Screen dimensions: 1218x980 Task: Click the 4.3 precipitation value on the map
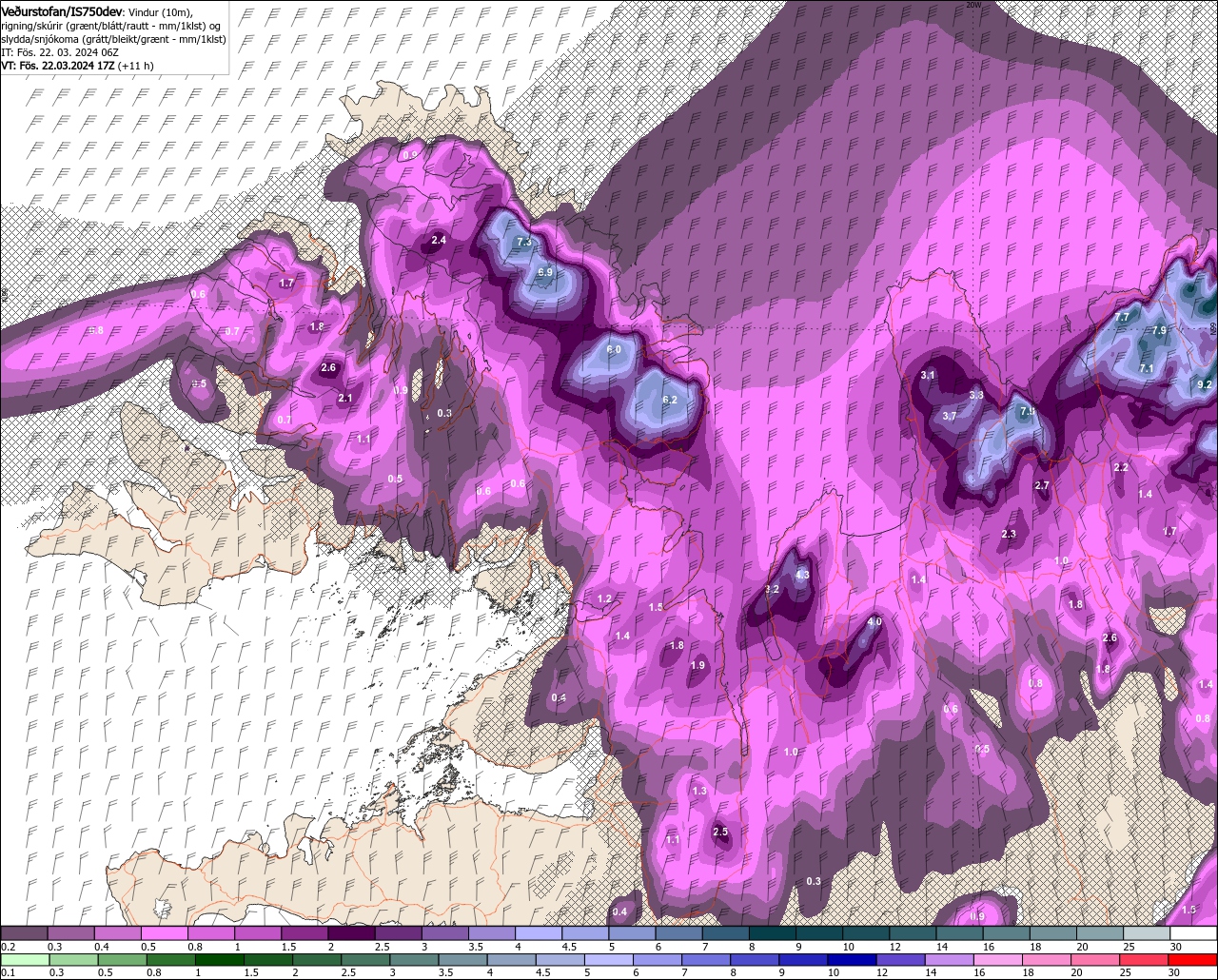click(x=802, y=575)
